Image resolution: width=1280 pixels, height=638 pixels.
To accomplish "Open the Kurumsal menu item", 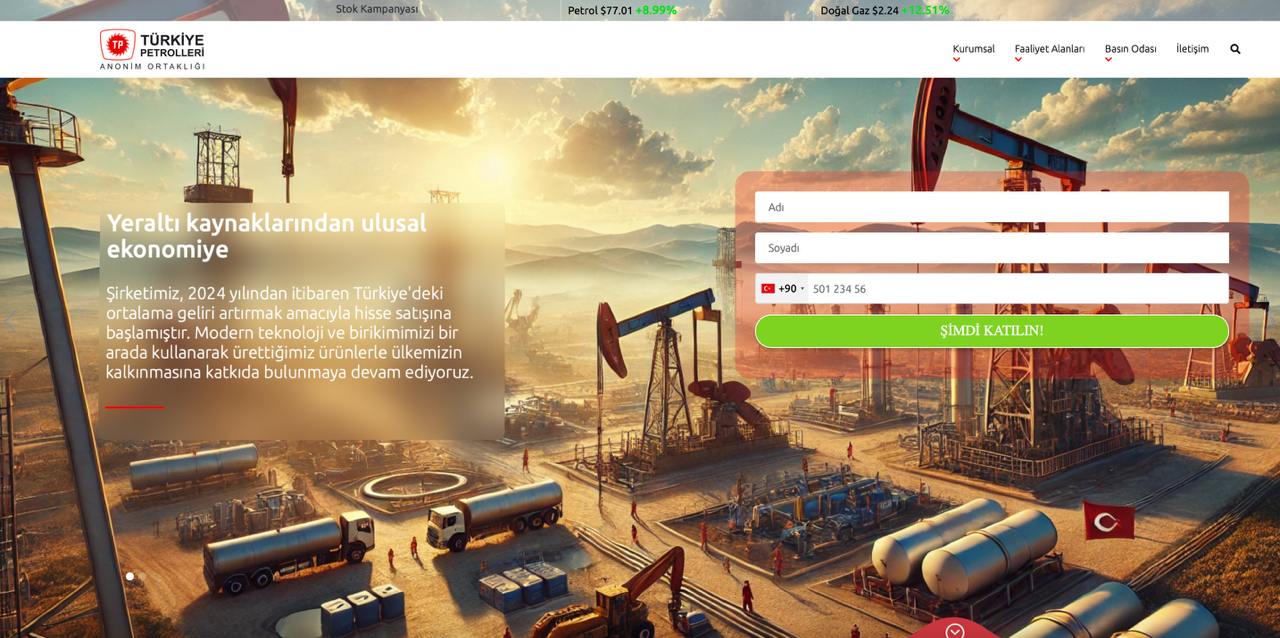I will (973, 48).
